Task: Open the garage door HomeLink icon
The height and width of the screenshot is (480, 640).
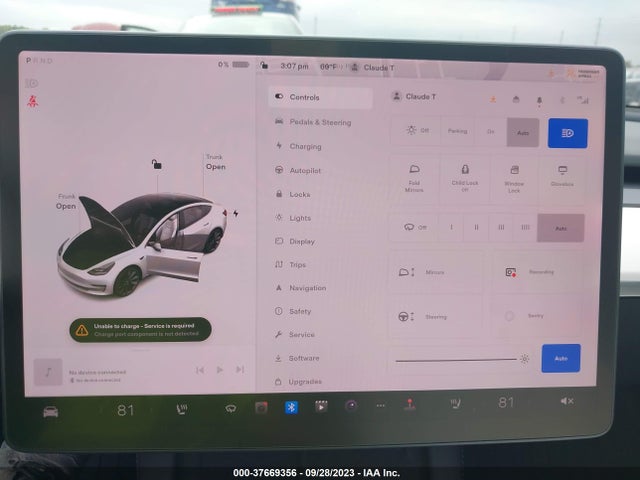Action: tap(516, 99)
